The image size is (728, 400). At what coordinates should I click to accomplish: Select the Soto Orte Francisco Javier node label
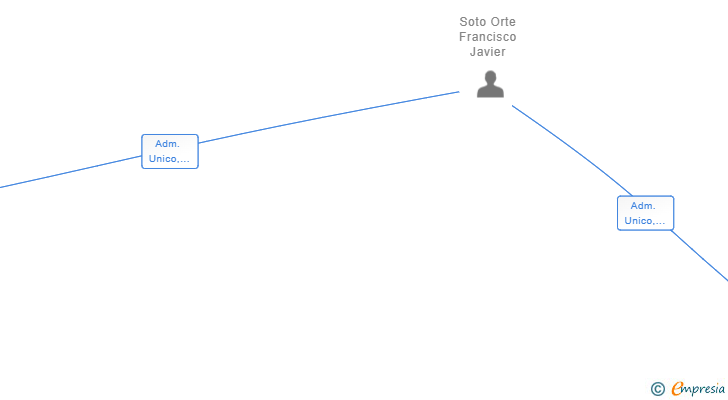click(x=488, y=37)
